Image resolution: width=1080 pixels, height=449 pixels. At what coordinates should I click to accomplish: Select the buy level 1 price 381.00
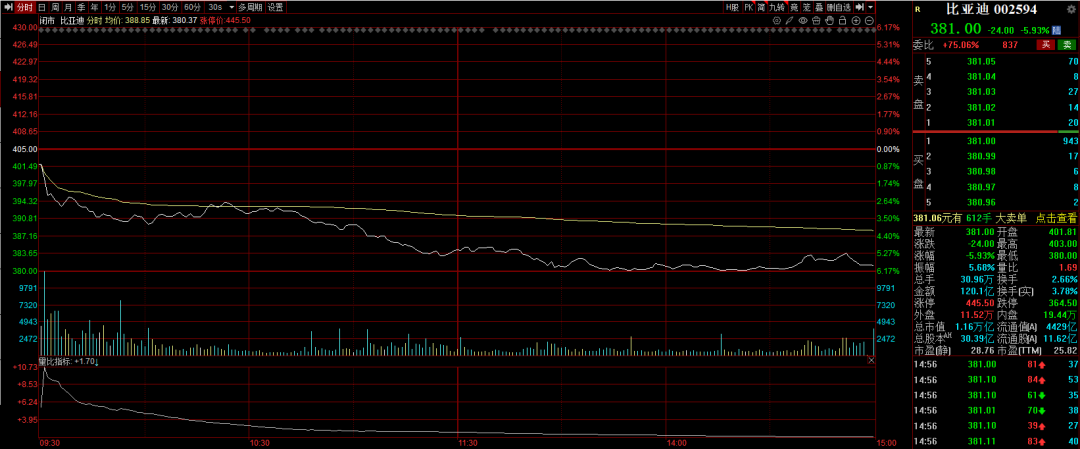click(x=982, y=140)
